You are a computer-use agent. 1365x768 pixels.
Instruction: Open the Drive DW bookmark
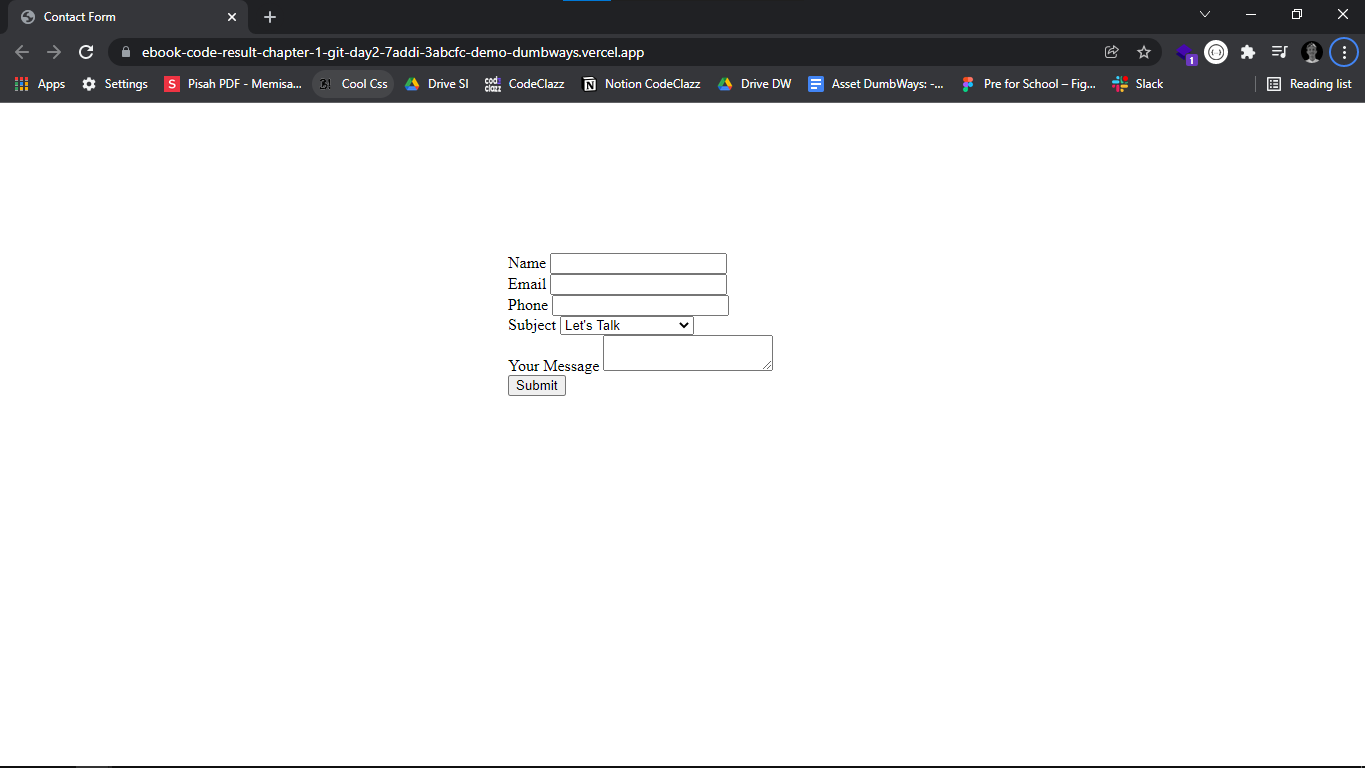click(x=754, y=84)
